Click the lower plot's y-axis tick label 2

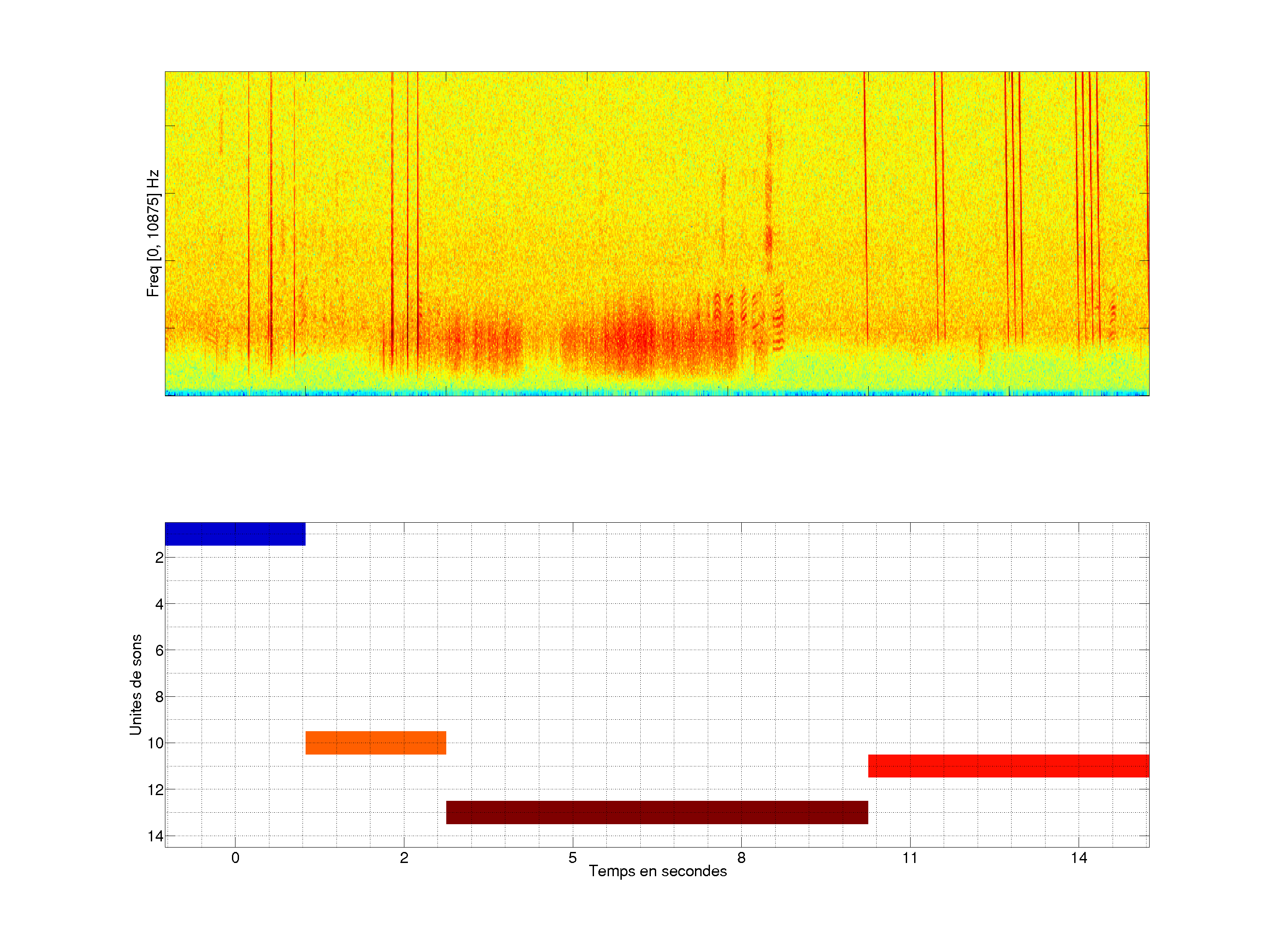click(x=159, y=558)
